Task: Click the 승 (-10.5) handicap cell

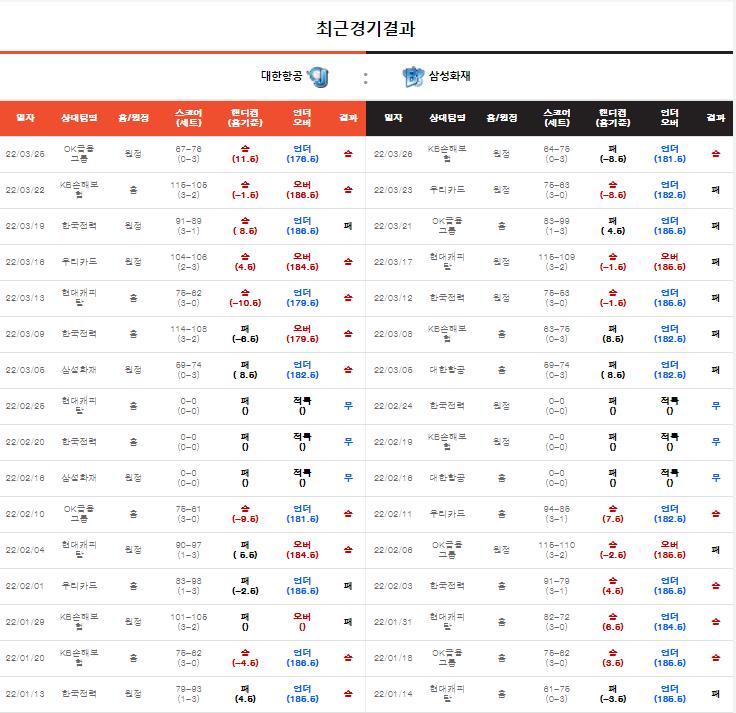Action: tap(245, 298)
